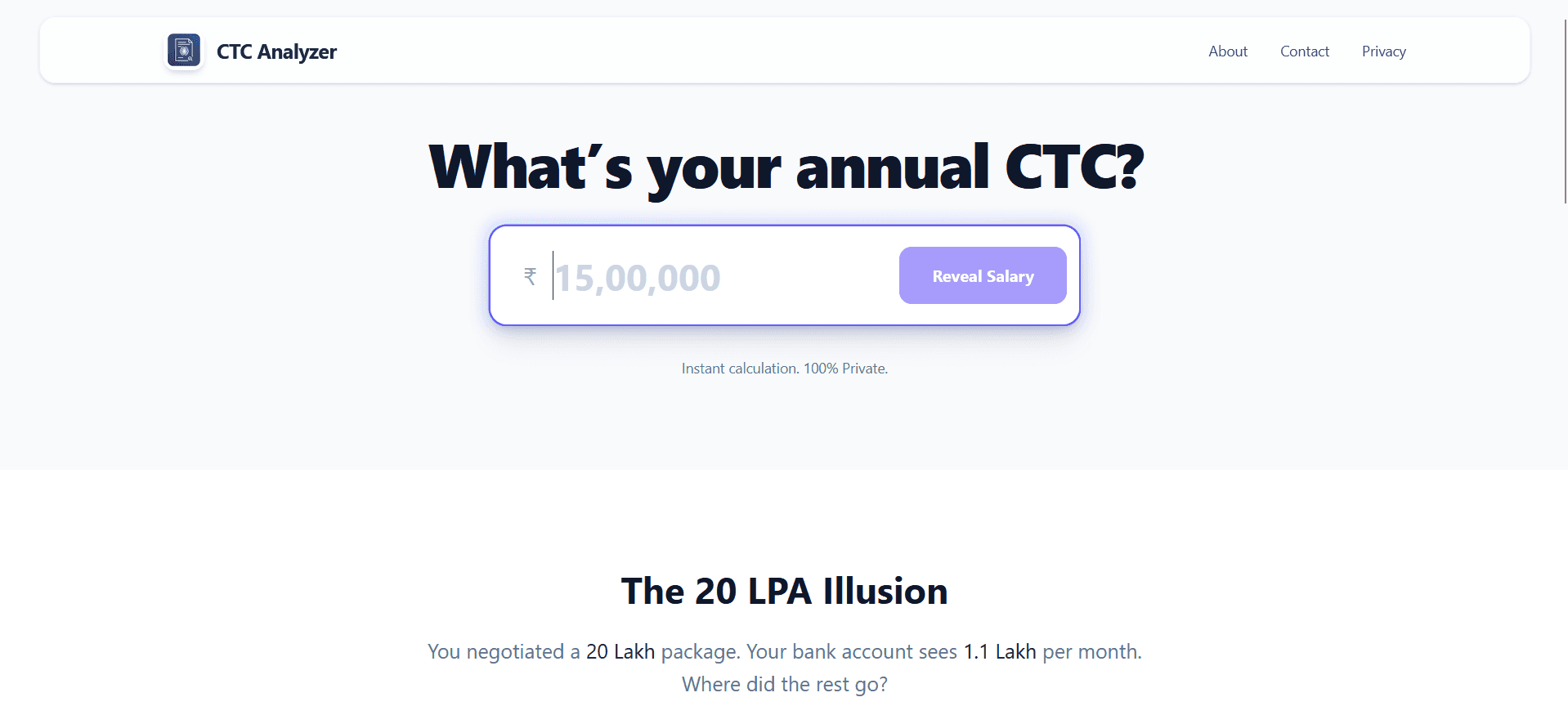Click the currency indicator beside the input
The width and height of the screenshot is (1568, 715).
[530, 275]
